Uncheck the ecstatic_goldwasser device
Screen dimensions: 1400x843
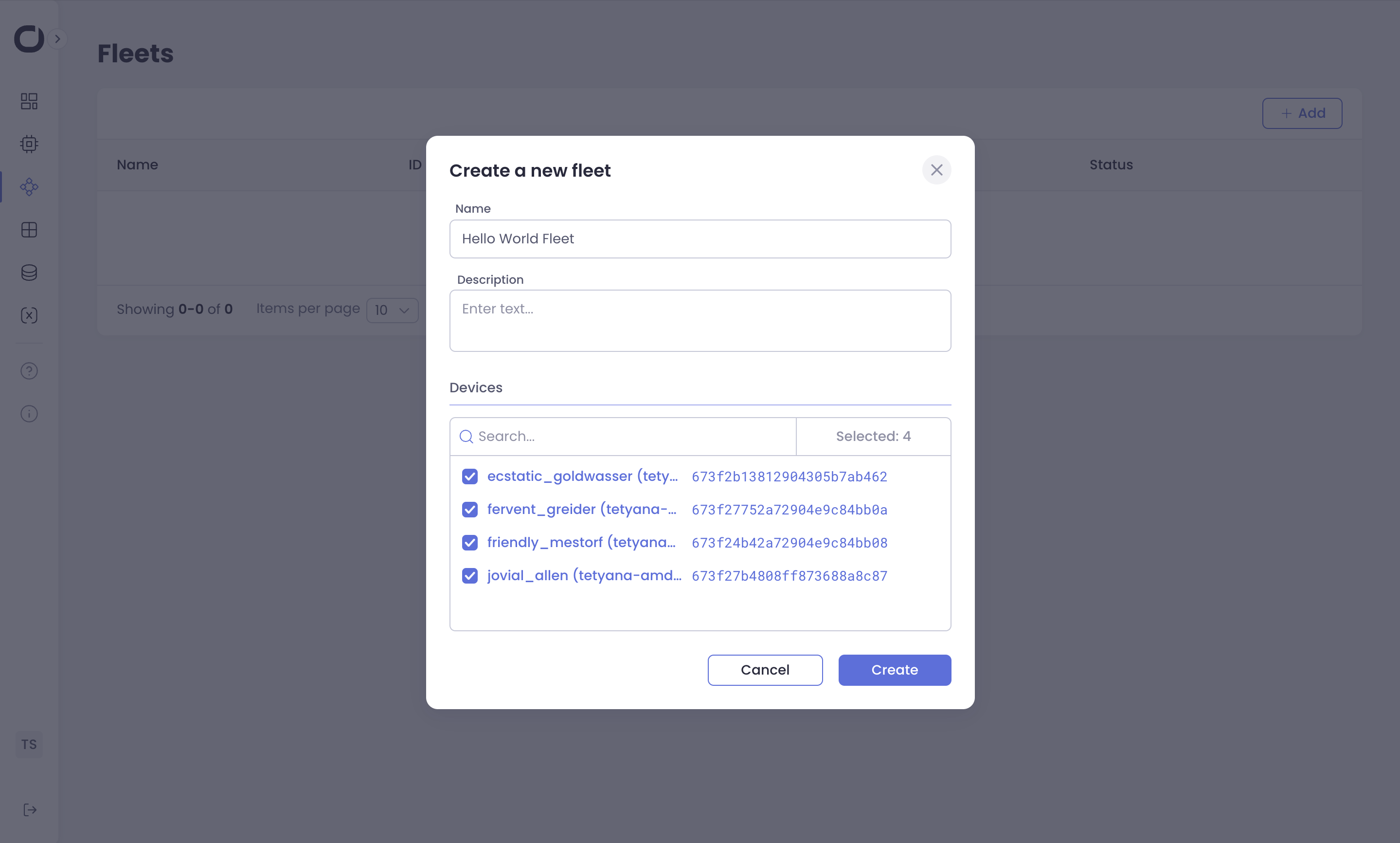469,476
